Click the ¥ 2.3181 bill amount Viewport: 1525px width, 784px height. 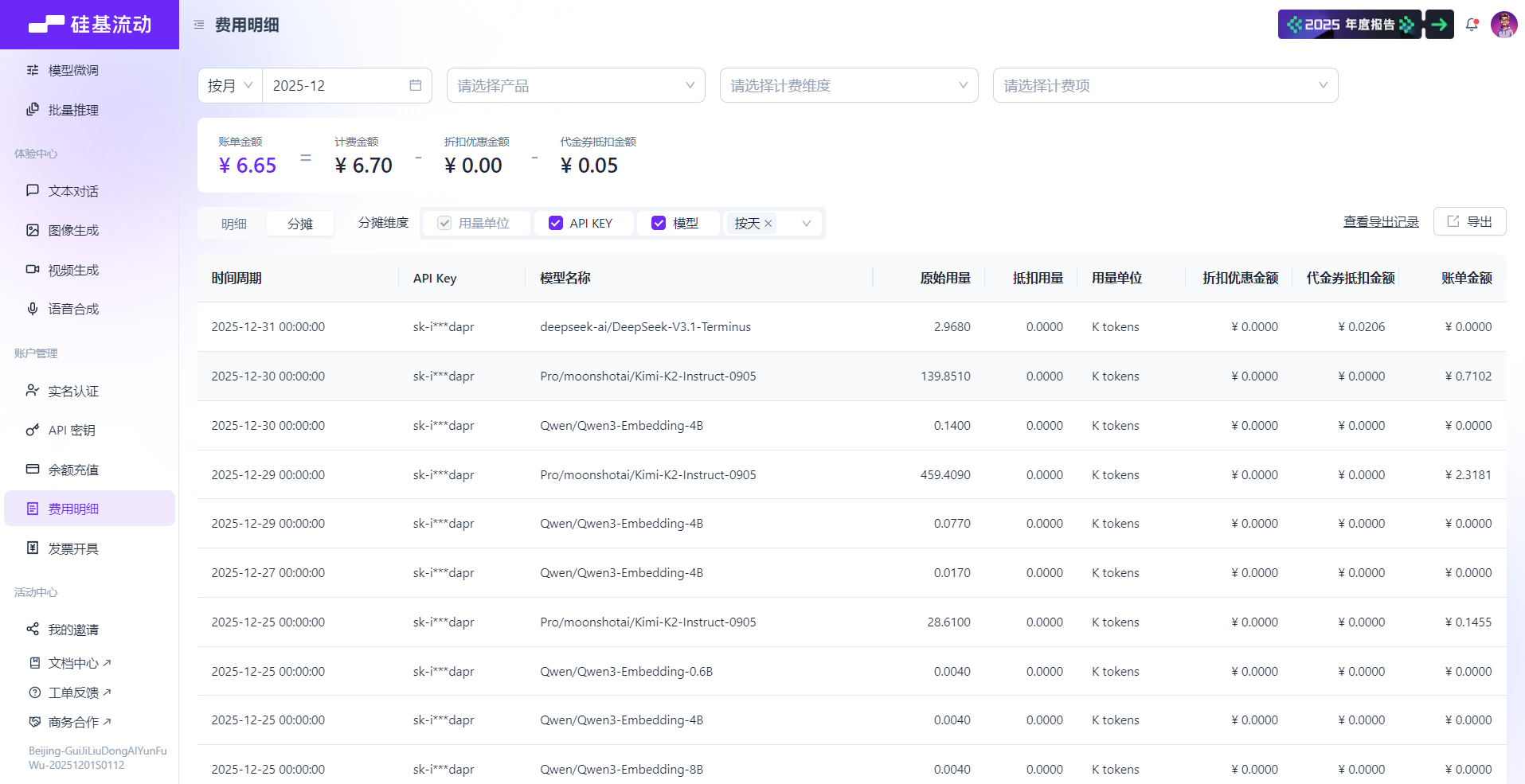point(1468,474)
